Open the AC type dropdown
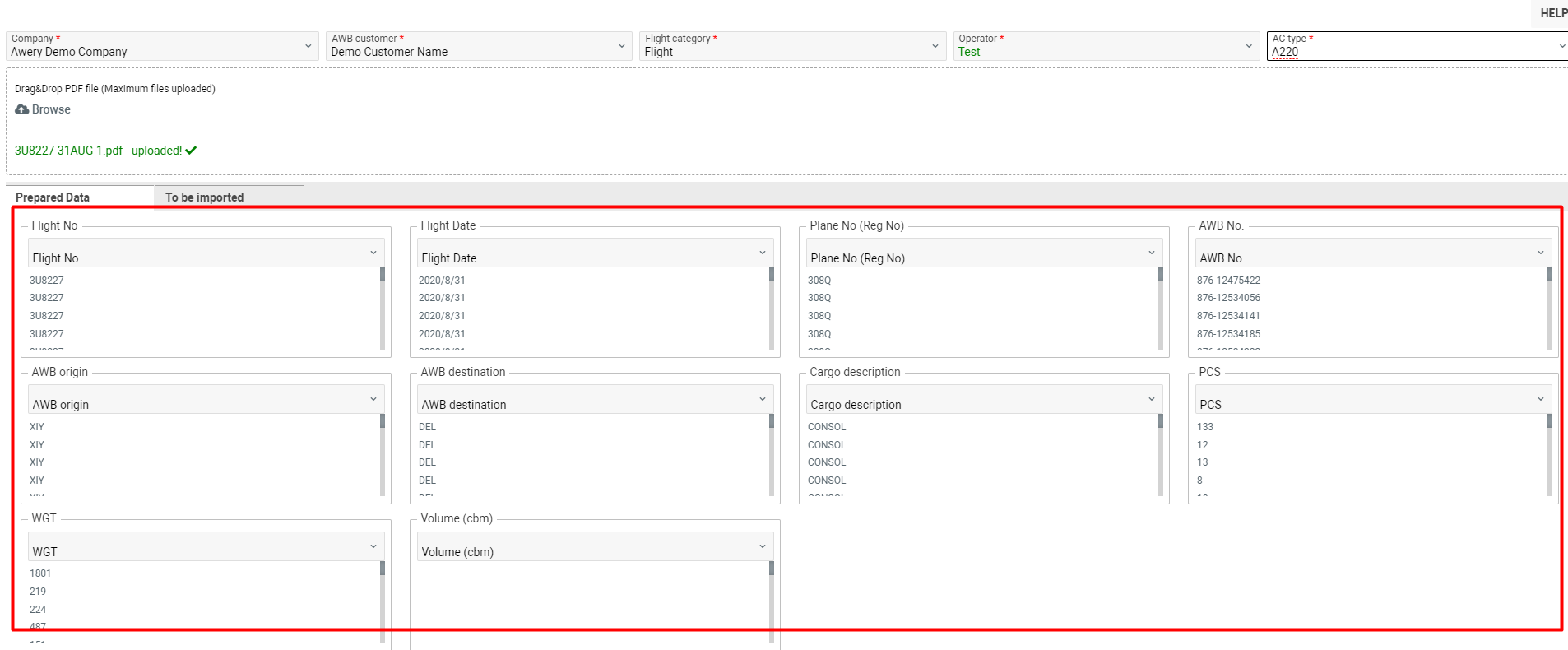 [1417, 46]
